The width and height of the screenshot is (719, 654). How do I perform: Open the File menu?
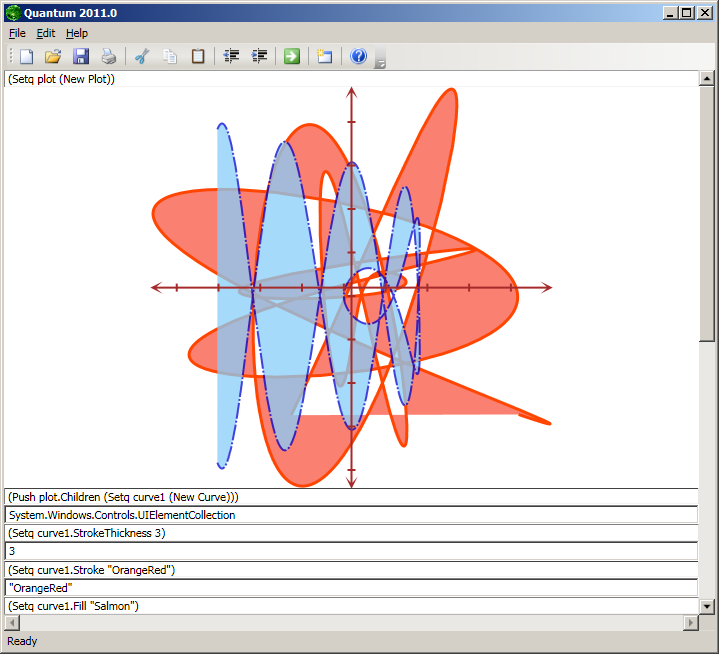17,33
